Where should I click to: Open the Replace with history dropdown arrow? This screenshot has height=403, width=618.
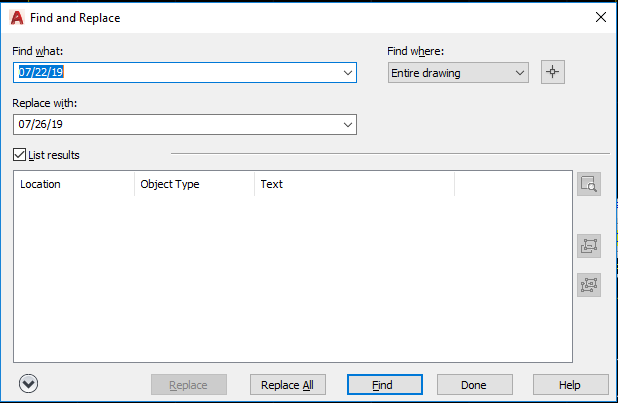point(347,124)
